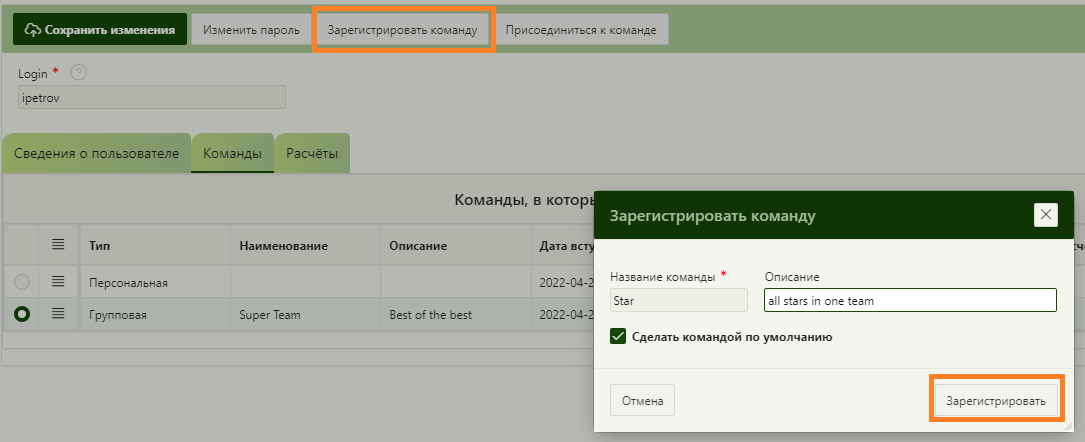Viewport: 1085px width, 442px height.
Task: Focus the Название команды input field
Action: tap(678, 300)
